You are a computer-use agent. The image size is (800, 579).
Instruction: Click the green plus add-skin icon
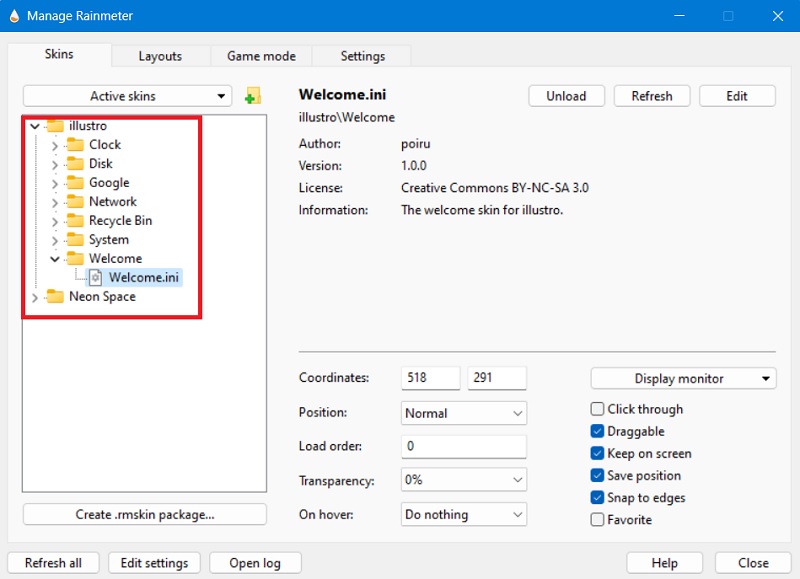tap(252, 96)
